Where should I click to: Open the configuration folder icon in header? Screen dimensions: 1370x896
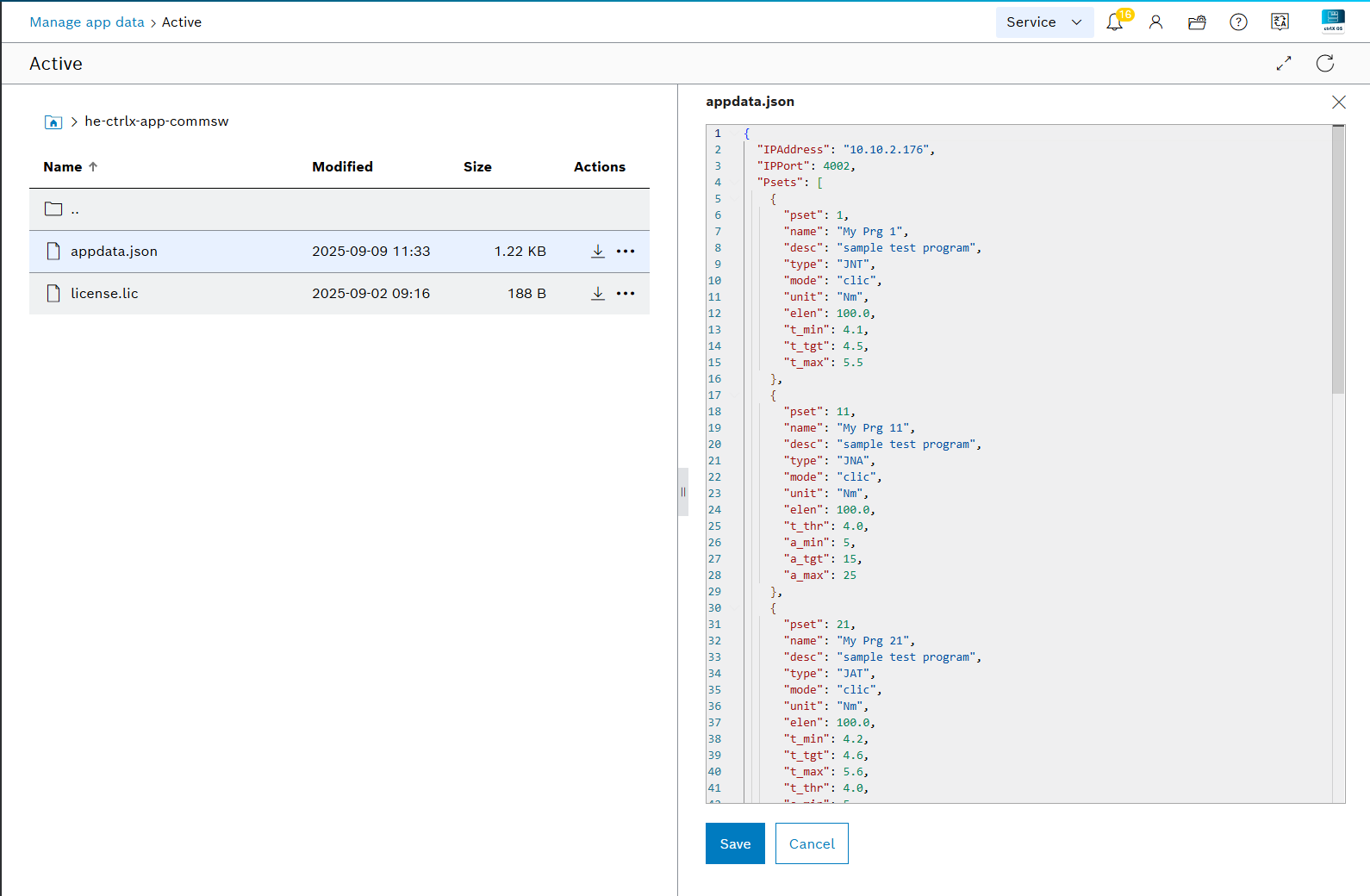[1197, 22]
